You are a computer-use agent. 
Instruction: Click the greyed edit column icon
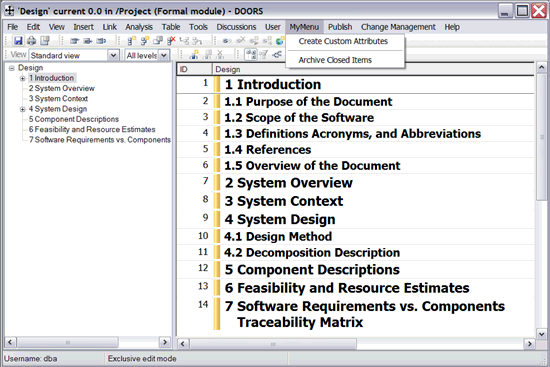point(207,55)
